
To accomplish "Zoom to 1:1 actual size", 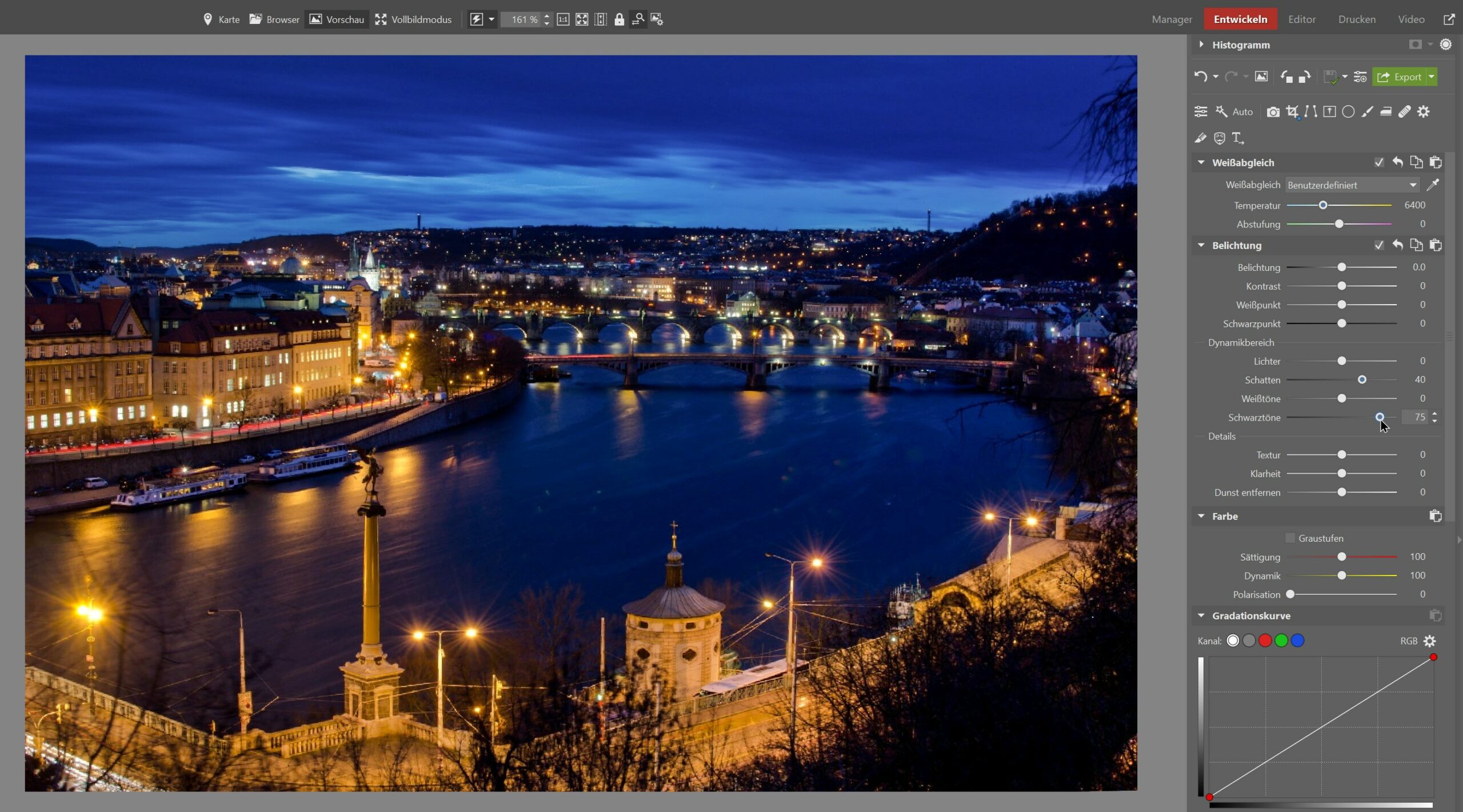I will click(x=563, y=19).
